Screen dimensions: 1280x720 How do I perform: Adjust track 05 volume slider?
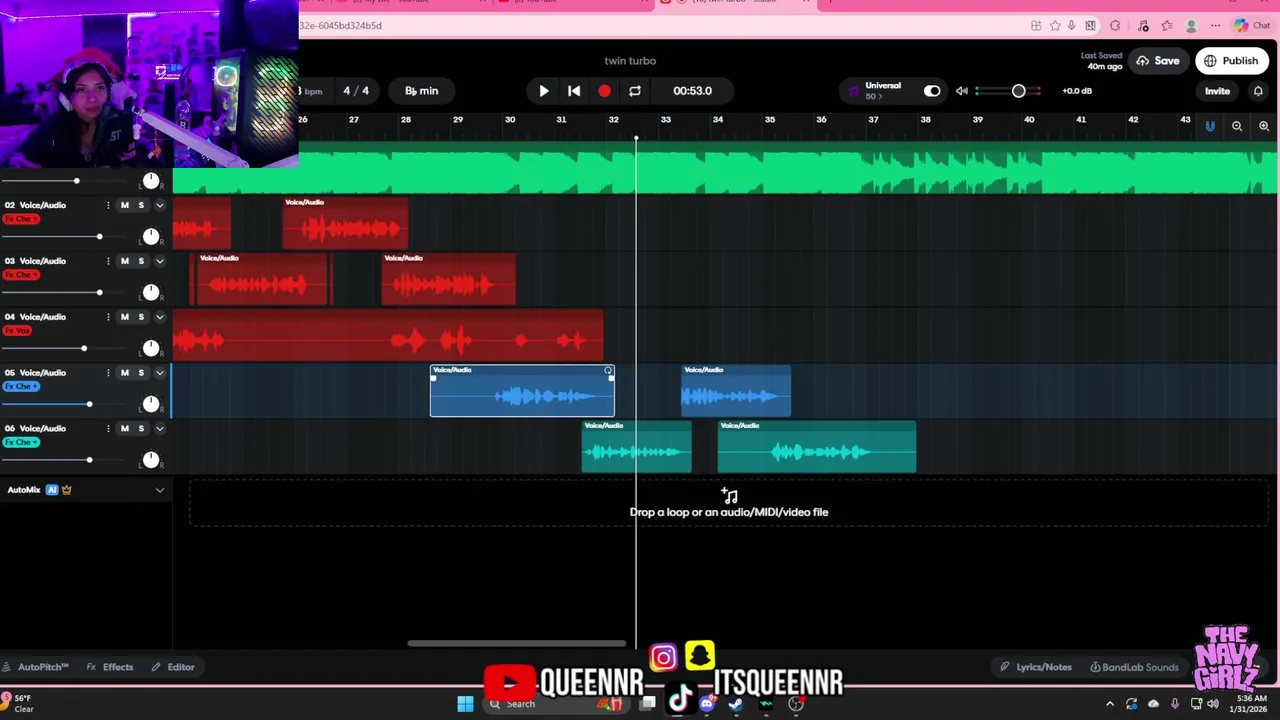[x=89, y=404]
